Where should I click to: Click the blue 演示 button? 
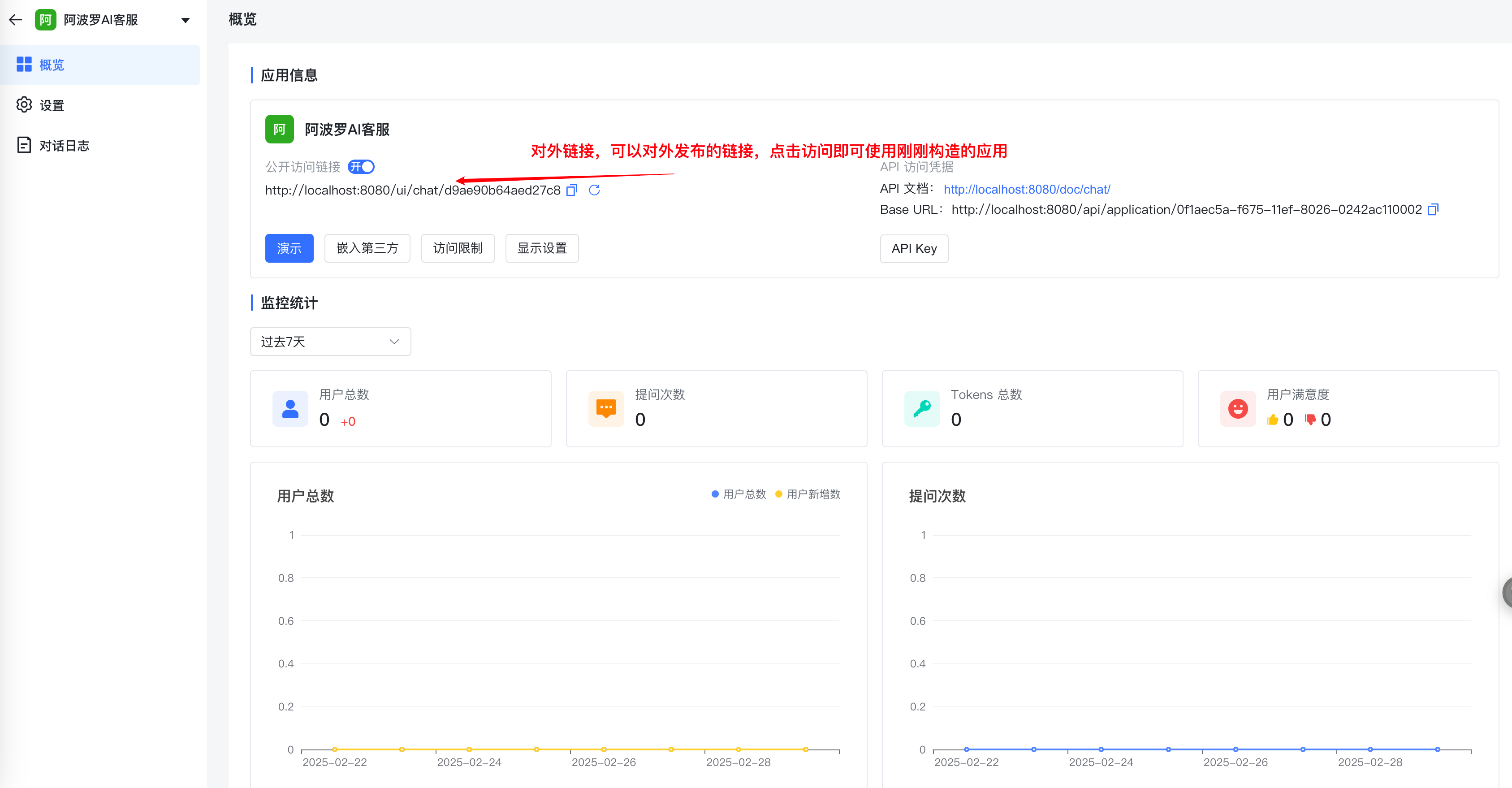coord(289,248)
